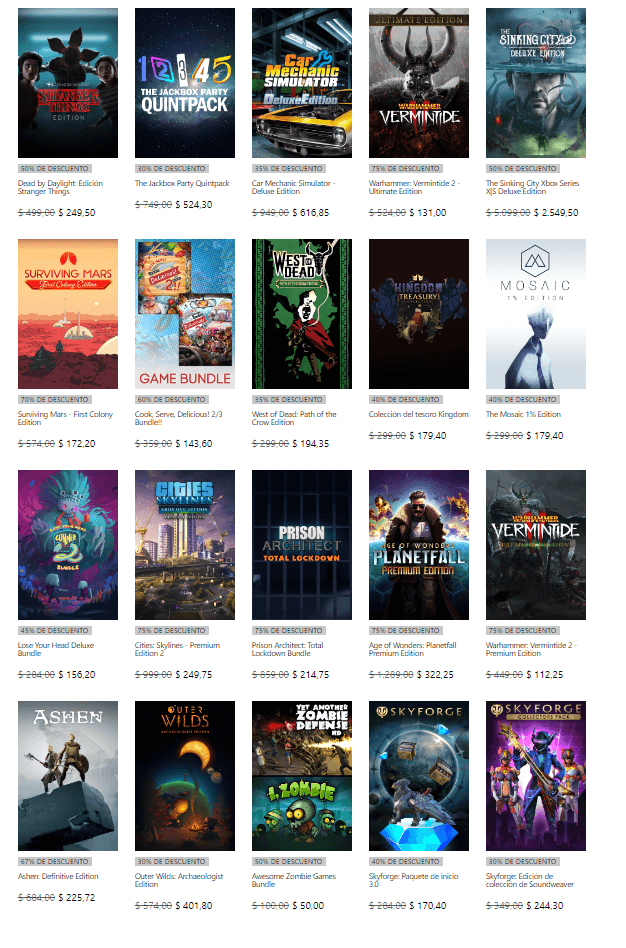
Task: Click the Surviving Mars First Colony cover
Action: [68, 314]
